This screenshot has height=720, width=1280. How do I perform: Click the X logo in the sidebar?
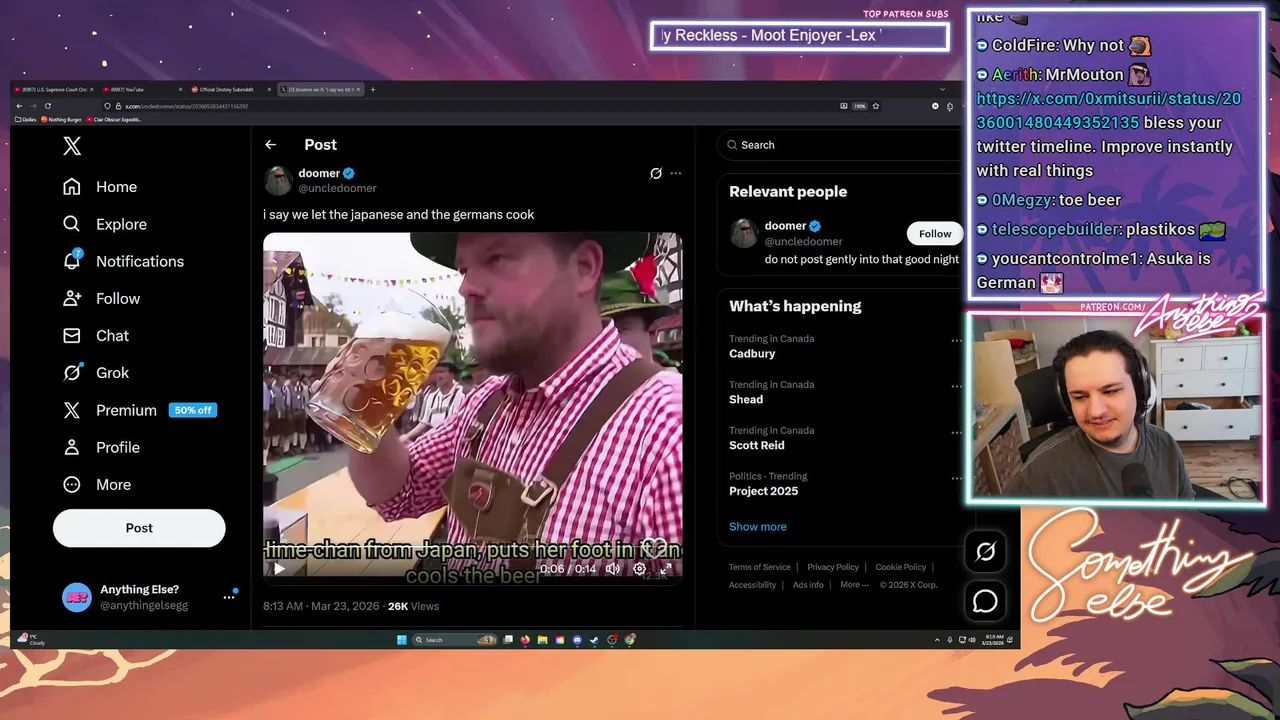[x=72, y=146]
